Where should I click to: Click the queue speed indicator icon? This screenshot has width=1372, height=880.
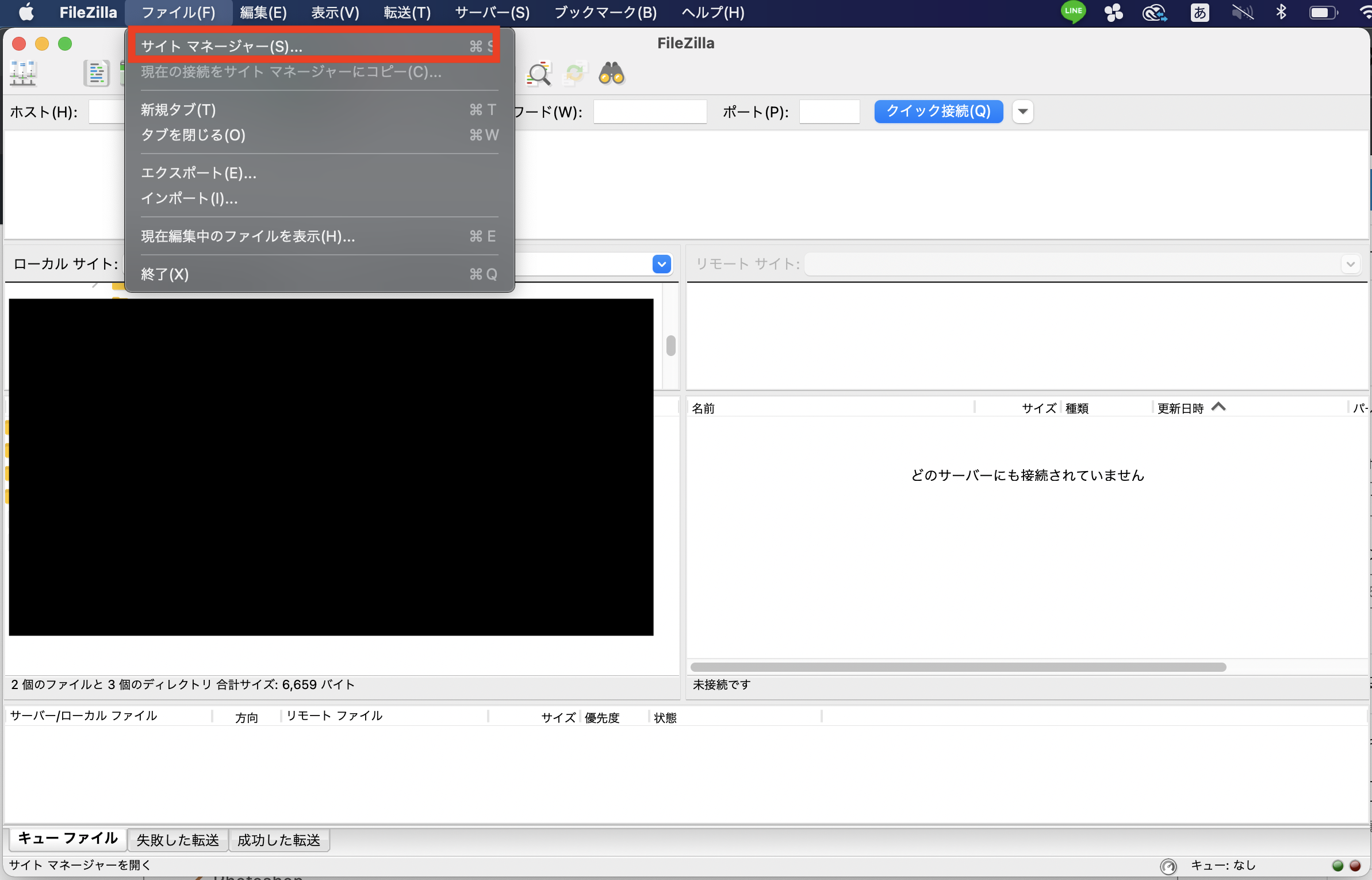pos(1168,866)
